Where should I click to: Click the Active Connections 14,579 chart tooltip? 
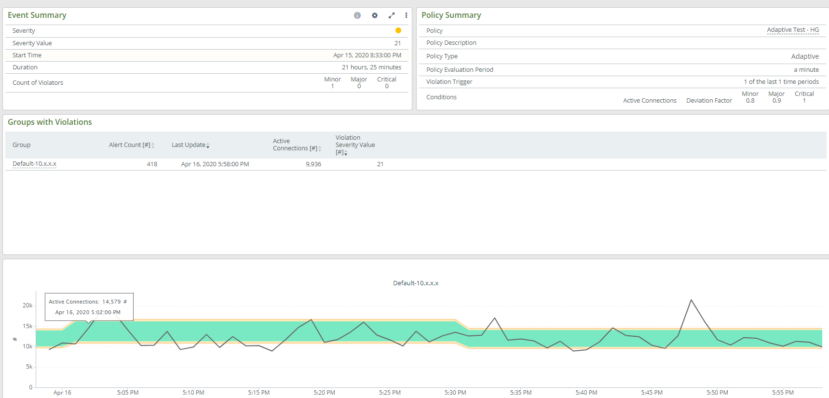point(89,307)
